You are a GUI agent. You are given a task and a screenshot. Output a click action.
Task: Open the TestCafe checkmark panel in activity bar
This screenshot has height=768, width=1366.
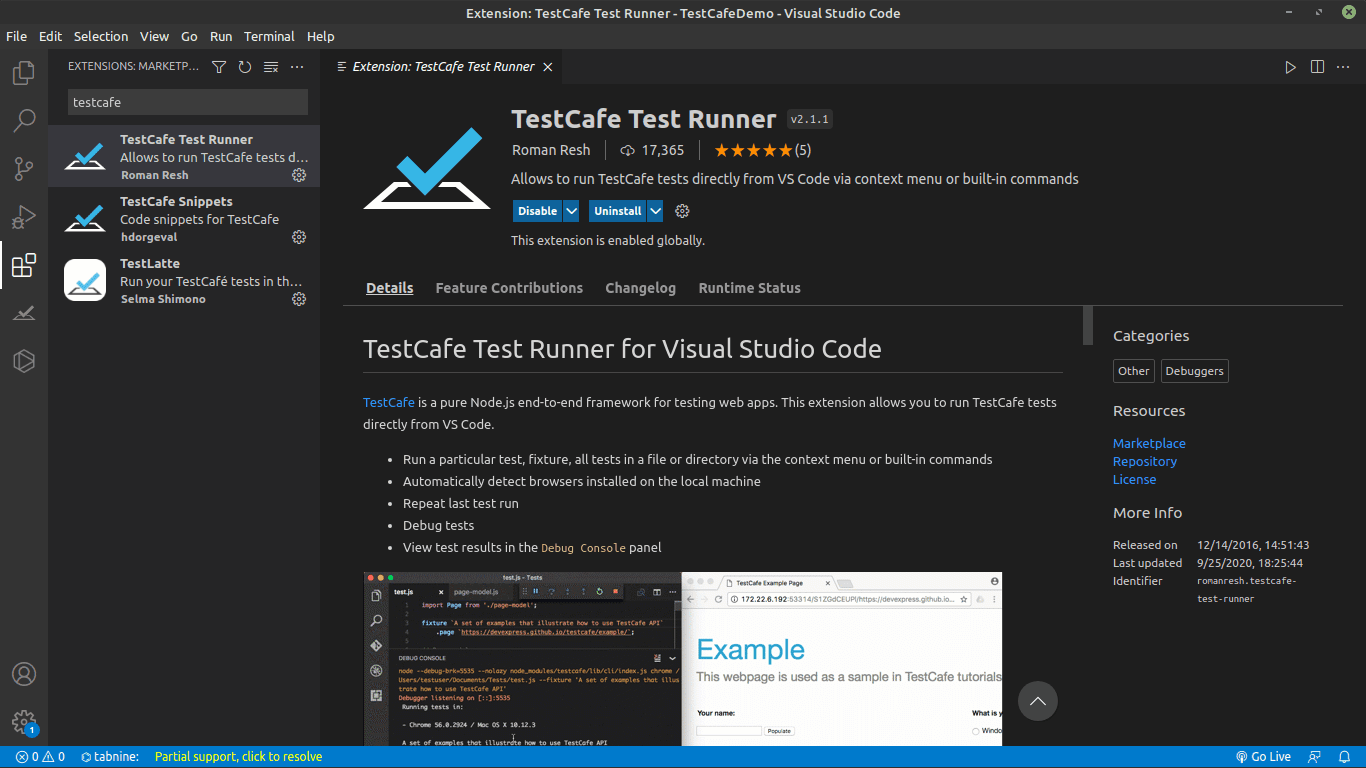pyautogui.click(x=23, y=313)
